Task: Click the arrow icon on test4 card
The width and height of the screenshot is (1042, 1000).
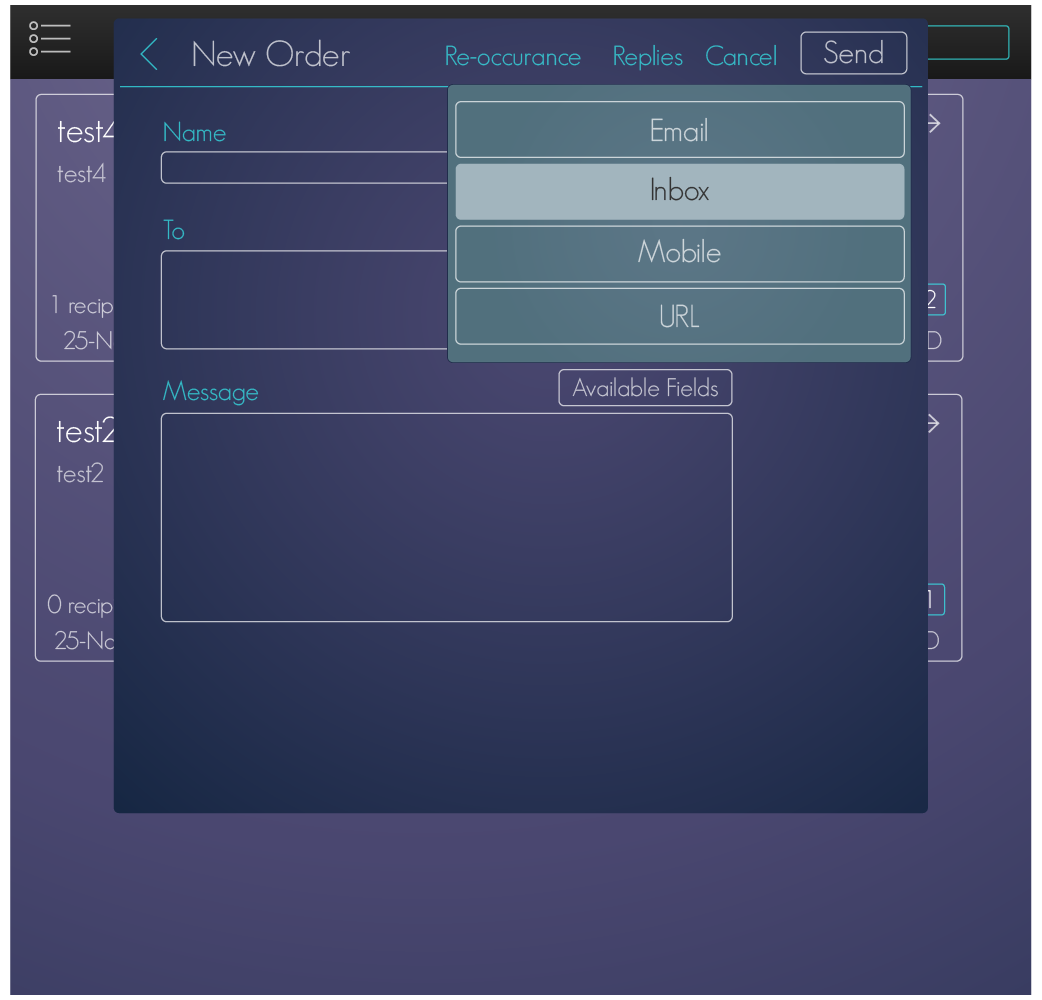Action: tap(934, 123)
